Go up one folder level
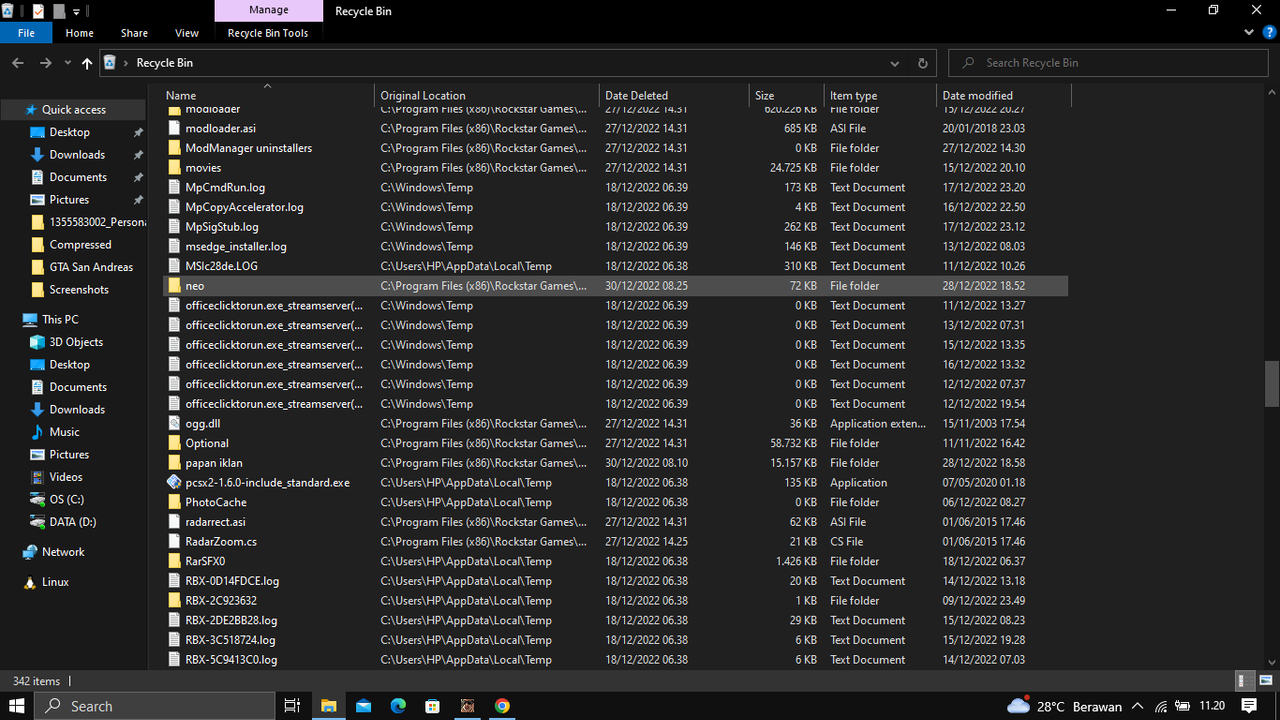This screenshot has width=1280, height=720. click(x=87, y=63)
